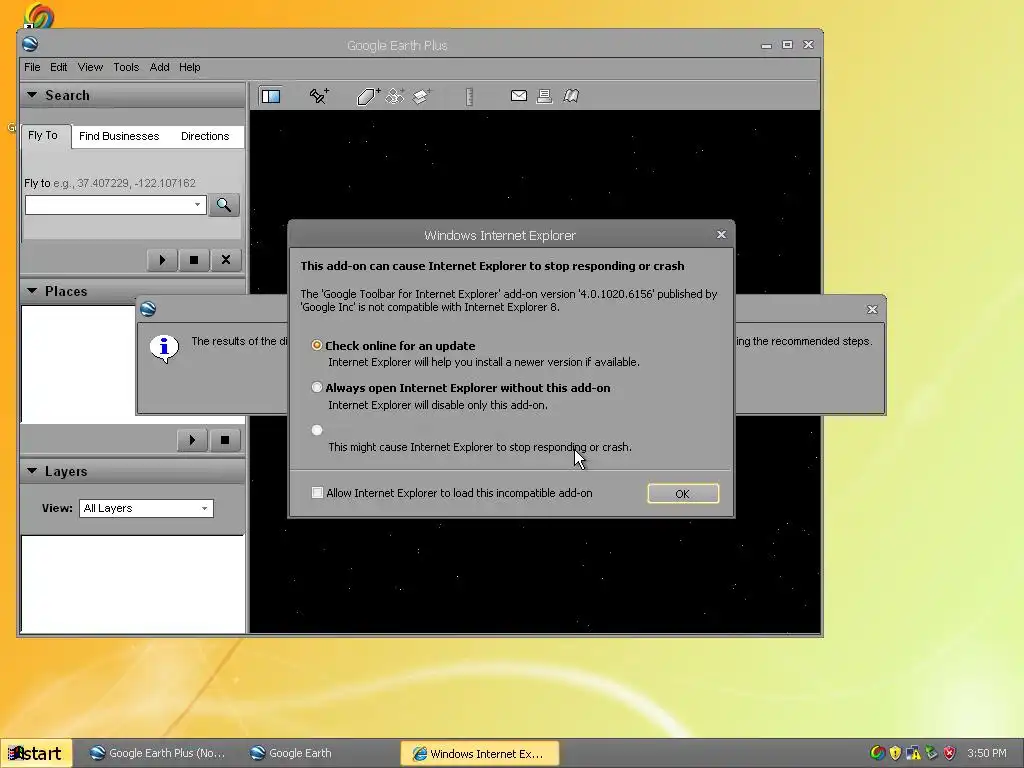Viewport: 1024px width, 768px height.
Task: Click the Layers list area
Action: point(133,584)
